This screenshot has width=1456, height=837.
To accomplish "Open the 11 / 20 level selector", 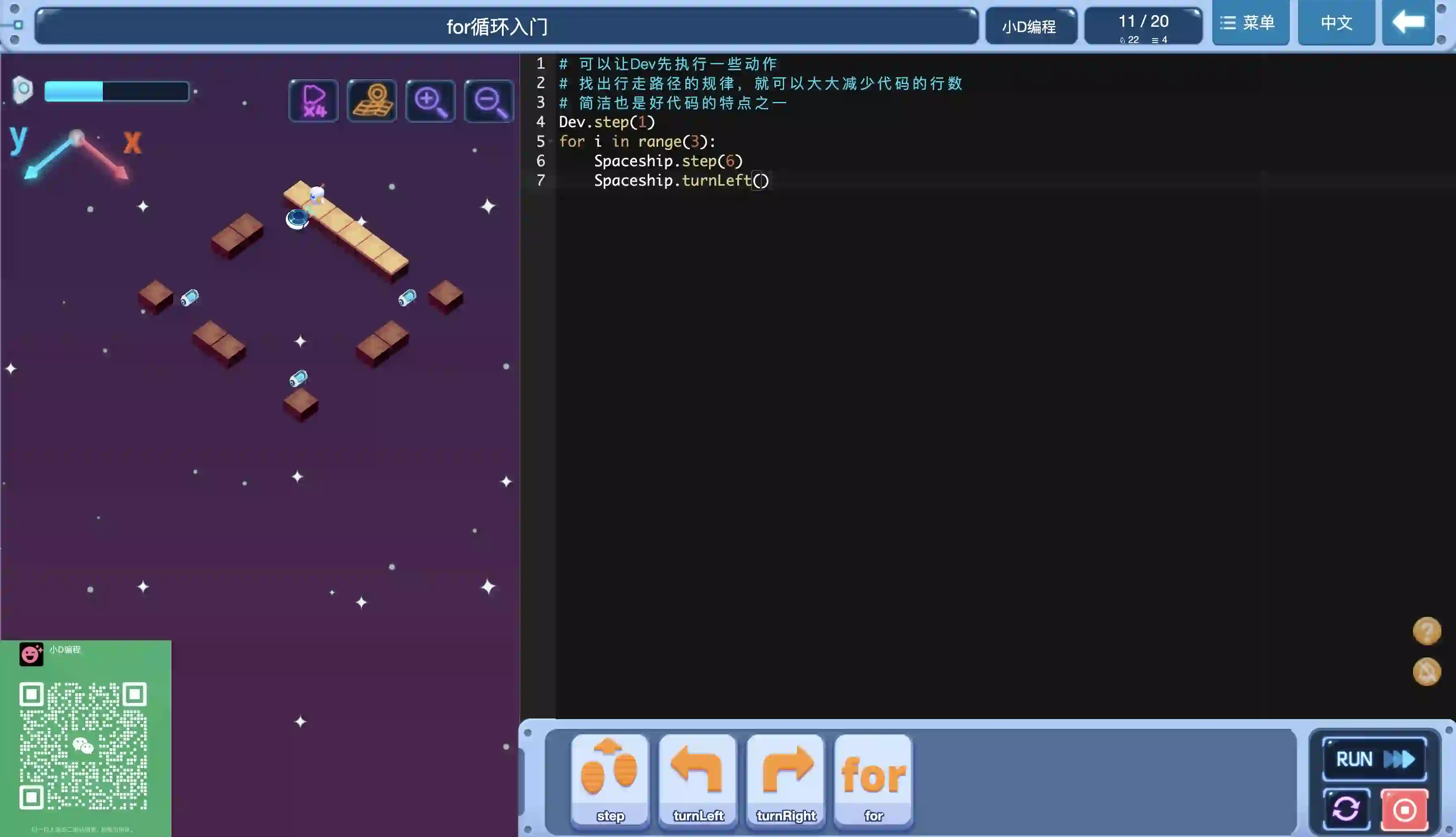I will [x=1143, y=26].
